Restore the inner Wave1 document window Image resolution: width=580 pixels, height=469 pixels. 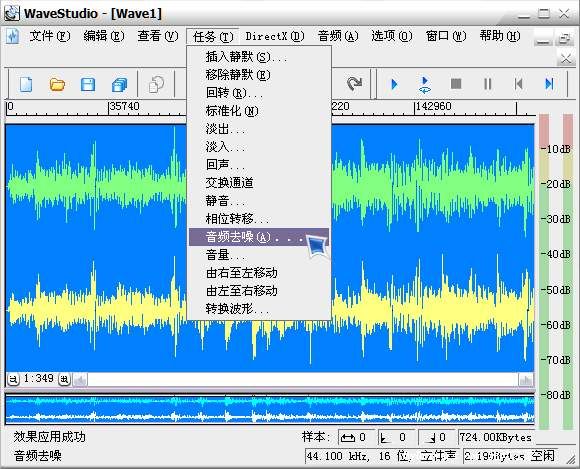tap(564, 38)
